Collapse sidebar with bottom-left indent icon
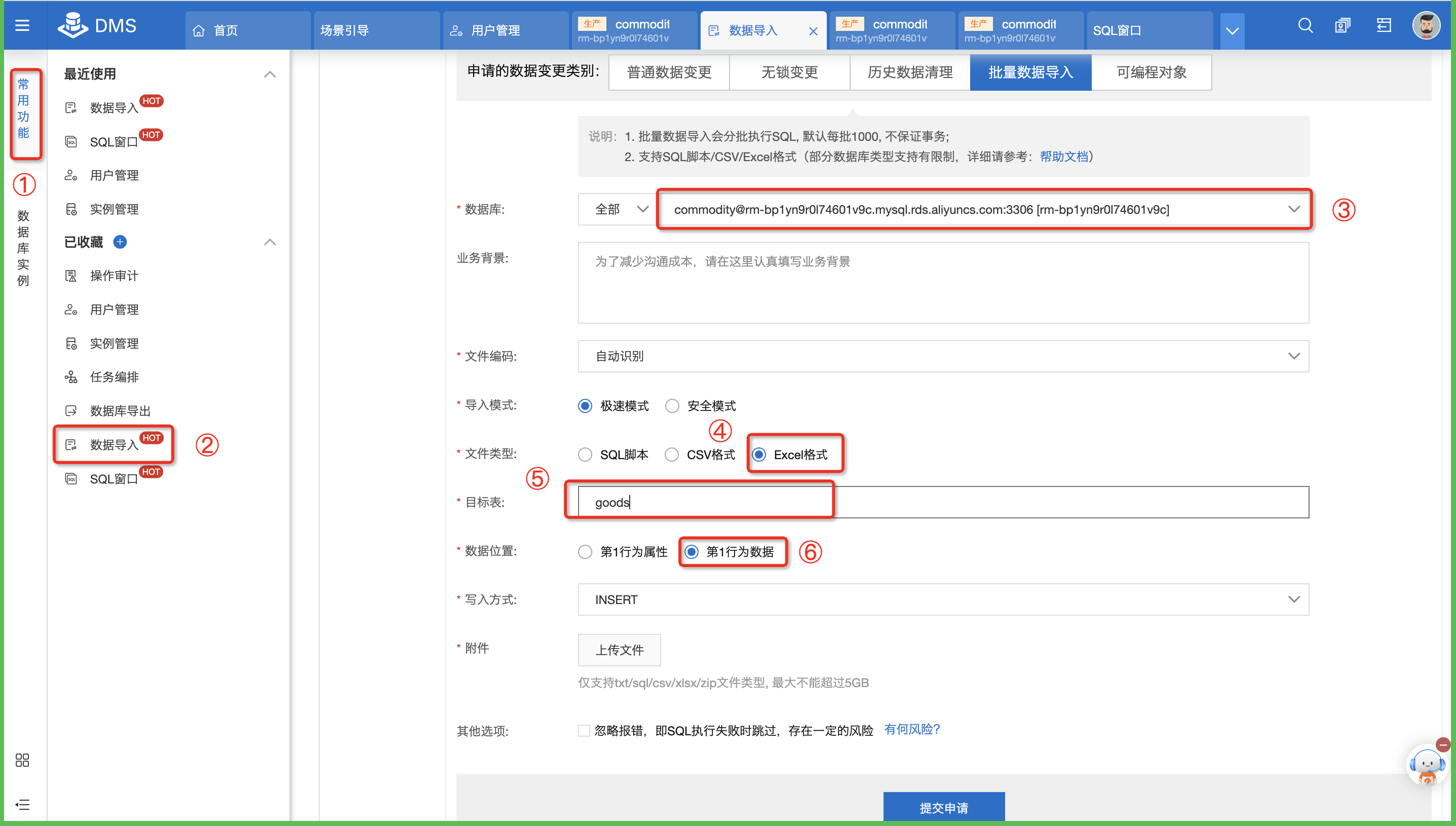The width and height of the screenshot is (1456, 826). [x=22, y=804]
